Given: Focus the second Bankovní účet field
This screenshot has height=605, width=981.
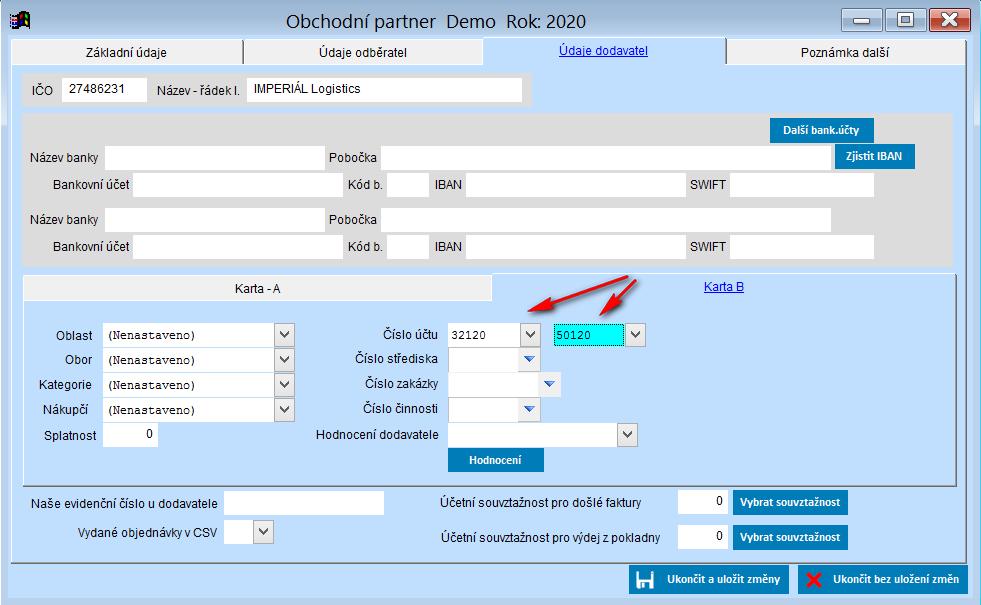Looking at the screenshot, I should 238,247.
